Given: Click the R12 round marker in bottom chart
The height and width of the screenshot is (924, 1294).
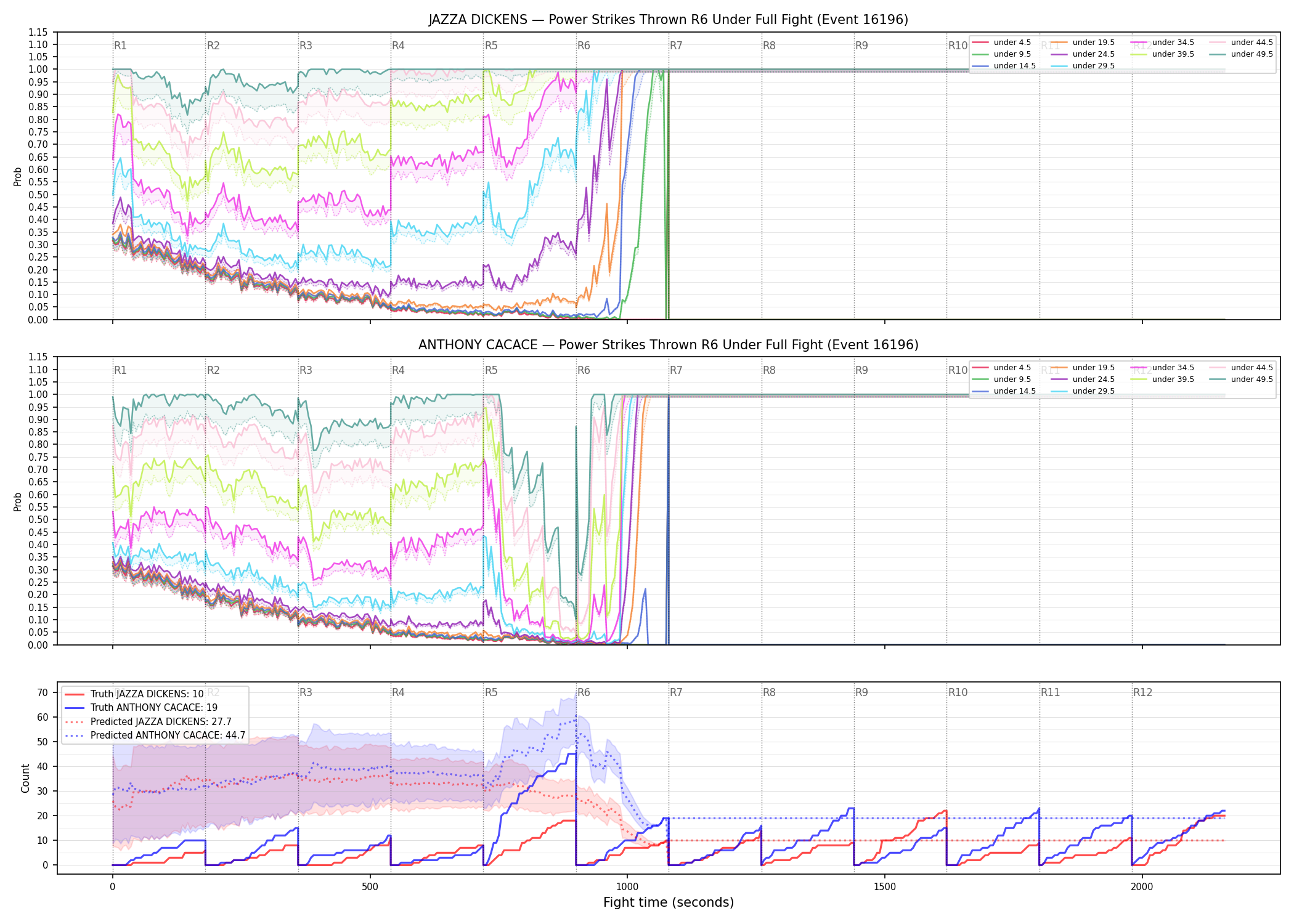Looking at the screenshot, I should pos(1142,692).
